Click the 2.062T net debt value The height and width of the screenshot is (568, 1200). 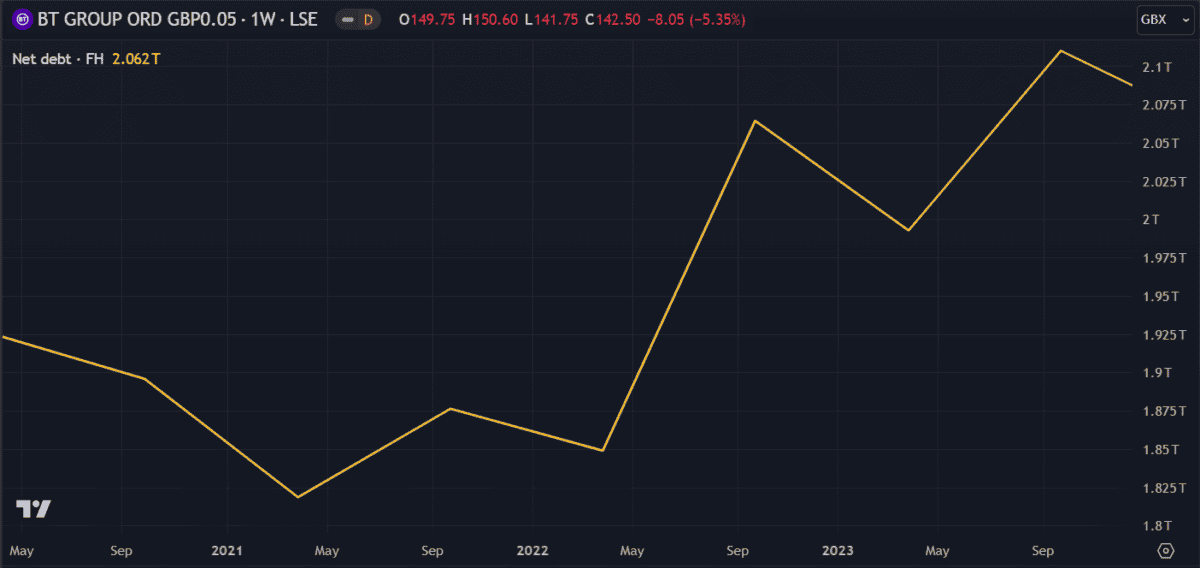[x=136, y=59]
